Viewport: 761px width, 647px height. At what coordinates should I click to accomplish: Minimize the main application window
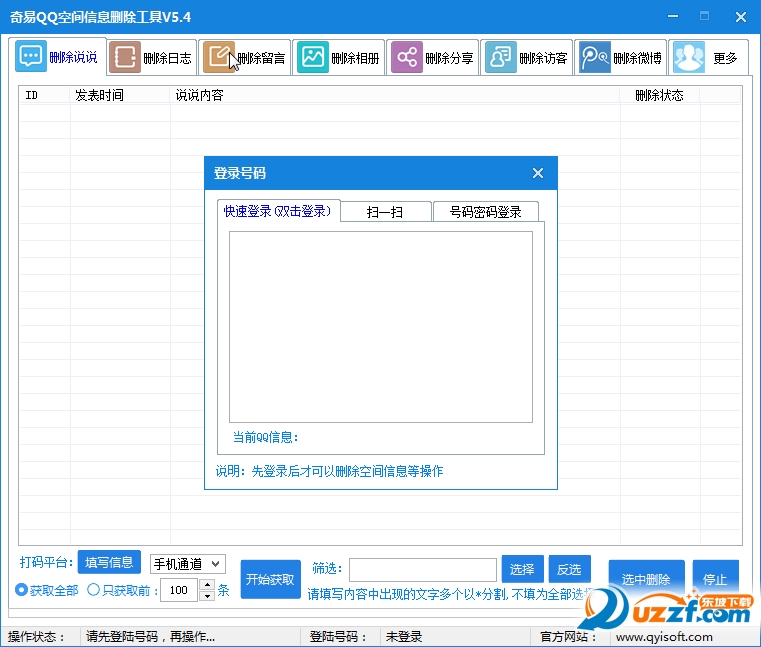[x=673, y=17]
